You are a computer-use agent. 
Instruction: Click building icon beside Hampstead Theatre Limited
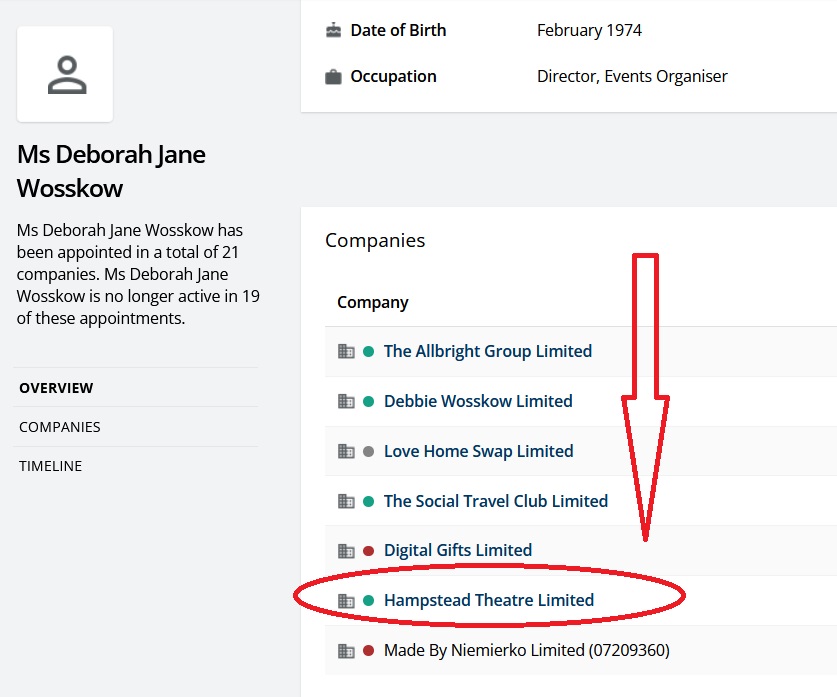pos(346,600)
